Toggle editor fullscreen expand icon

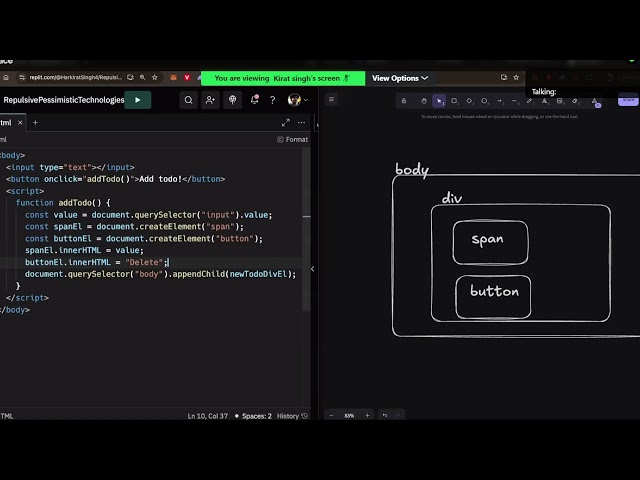[285, 123]
